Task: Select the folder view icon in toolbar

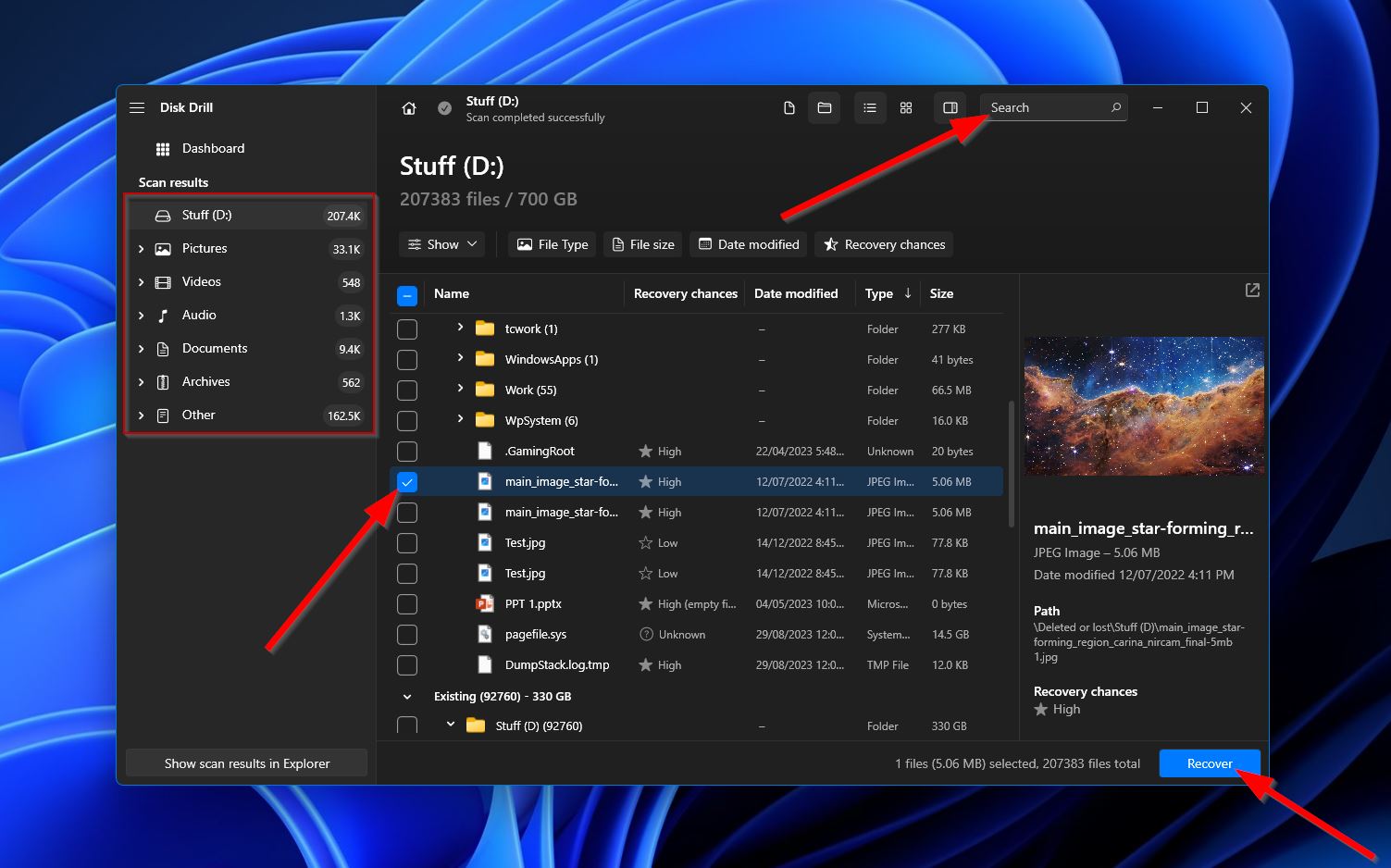Action: [824, 108]
